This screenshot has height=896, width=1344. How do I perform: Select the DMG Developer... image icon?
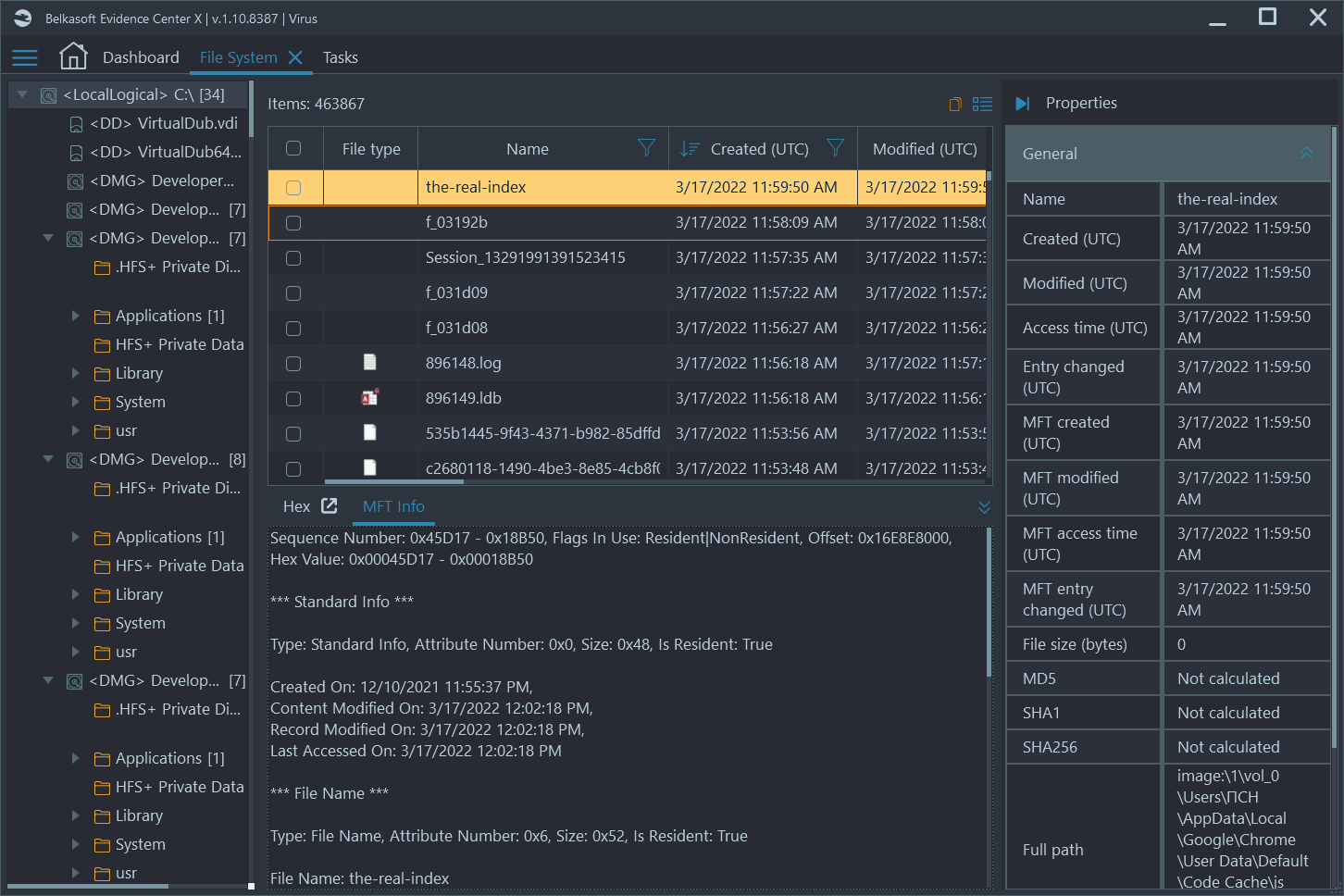click(x=75, y=182)
